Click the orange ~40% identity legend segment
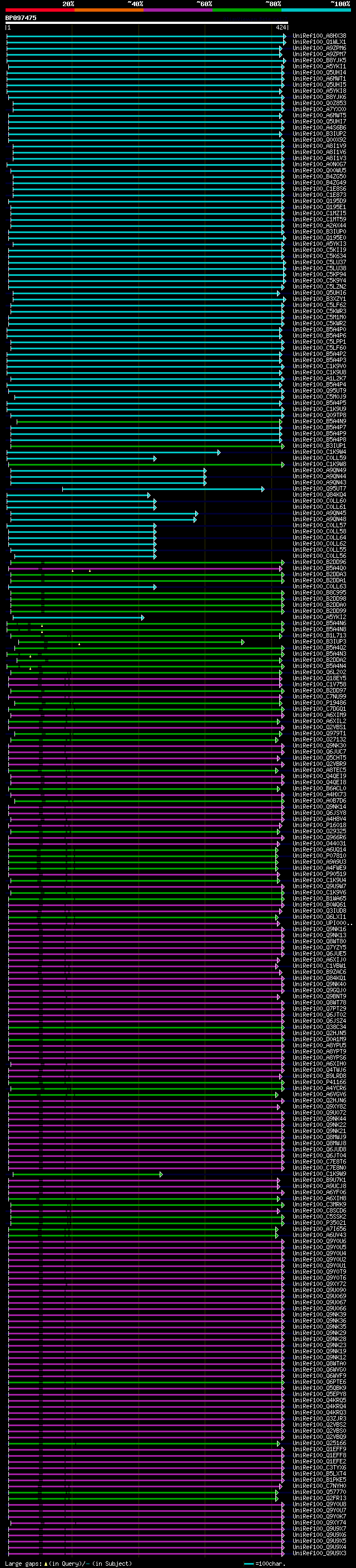Viewport: 356px width, 1568px height. coord(109,10)
